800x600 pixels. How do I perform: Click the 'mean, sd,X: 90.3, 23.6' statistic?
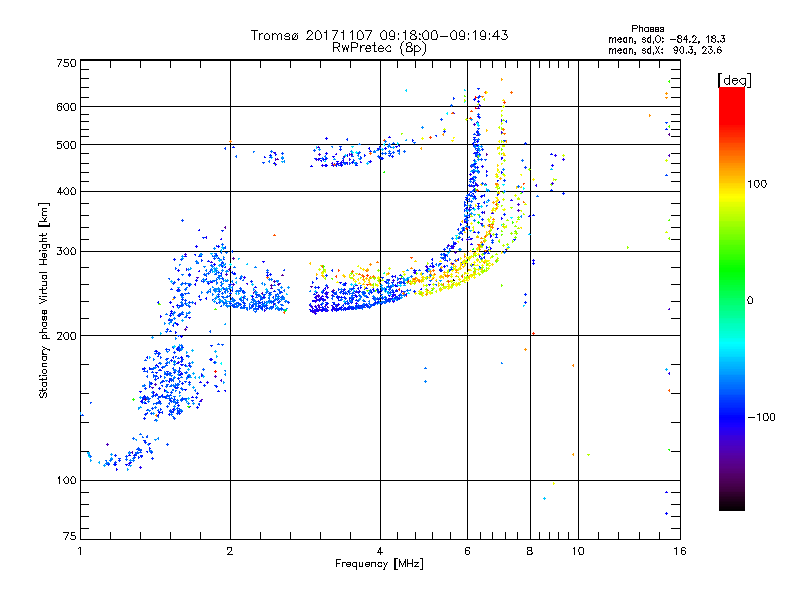[x=665, y=50]
